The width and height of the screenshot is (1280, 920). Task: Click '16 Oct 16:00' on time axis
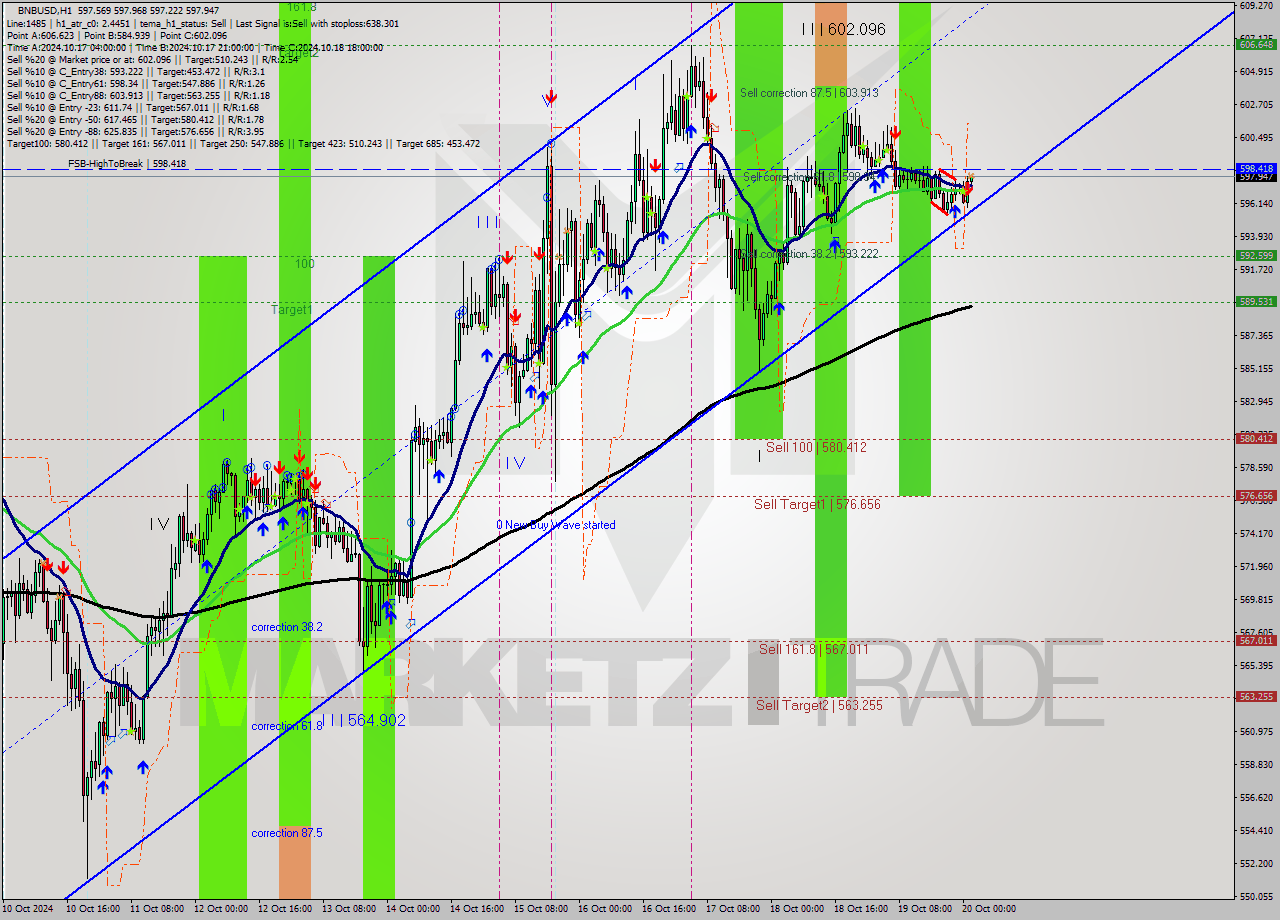pyautogui.click(x=668, y=909)
